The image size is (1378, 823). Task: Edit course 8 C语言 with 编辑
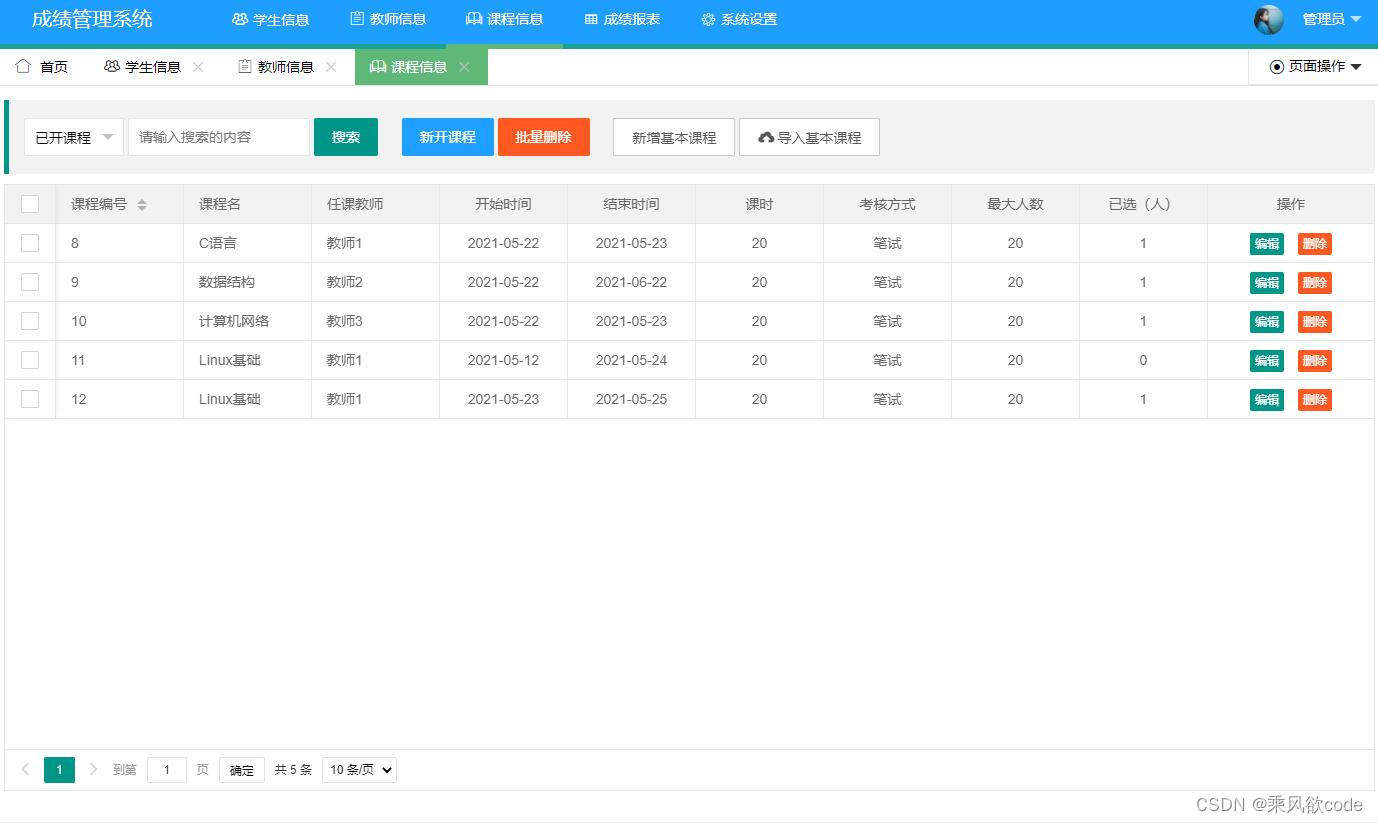coord(1267,243)
